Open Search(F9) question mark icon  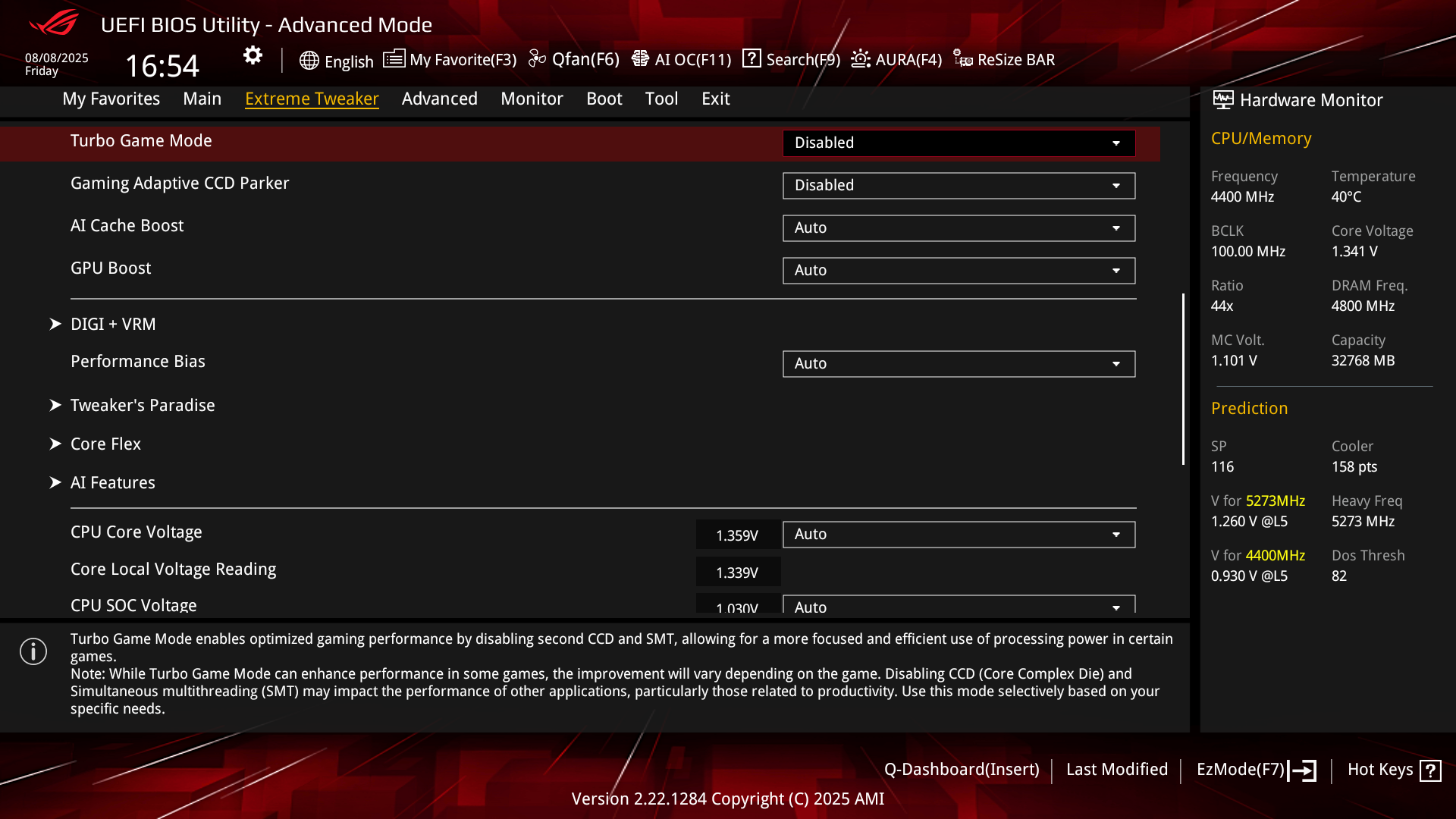click(752, 58)
